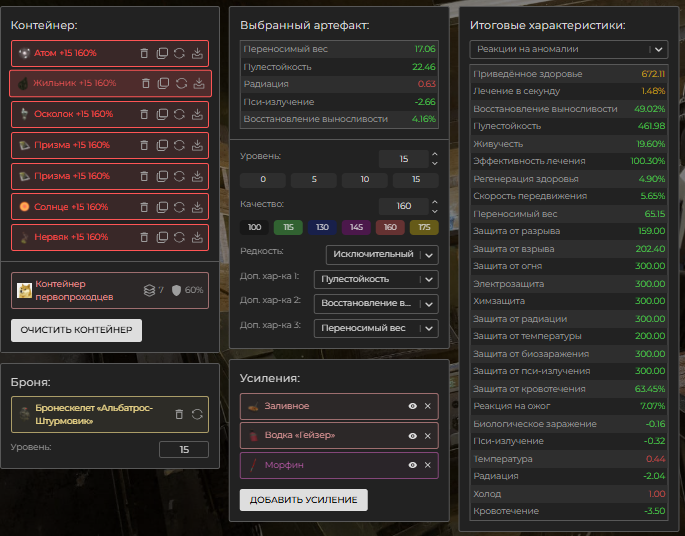Click refresh icon on Червяк row

point(179,237)
